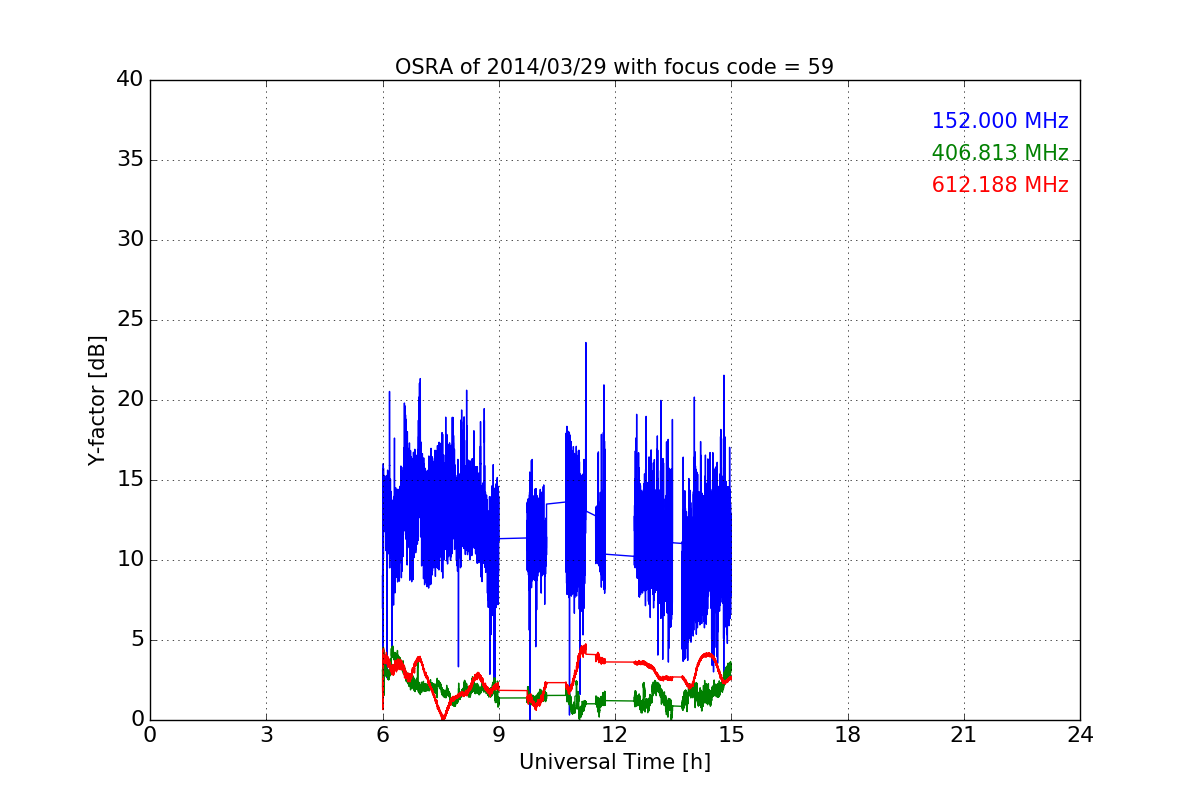1200x800 pixels.
Task: Click the y-axis tick label 15
Action: [129, 480]
